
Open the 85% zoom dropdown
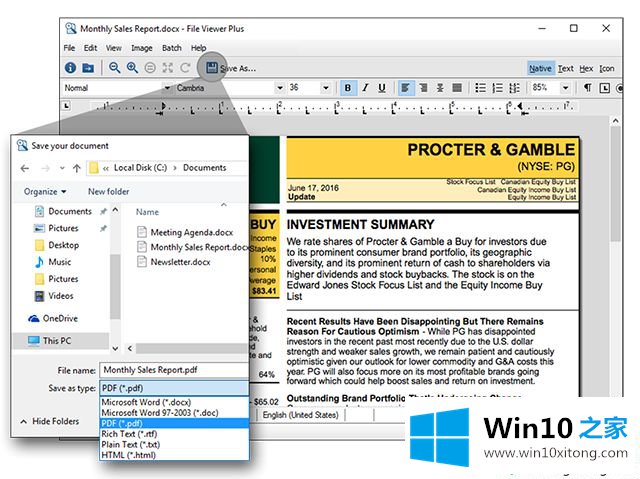click(565, 88)
